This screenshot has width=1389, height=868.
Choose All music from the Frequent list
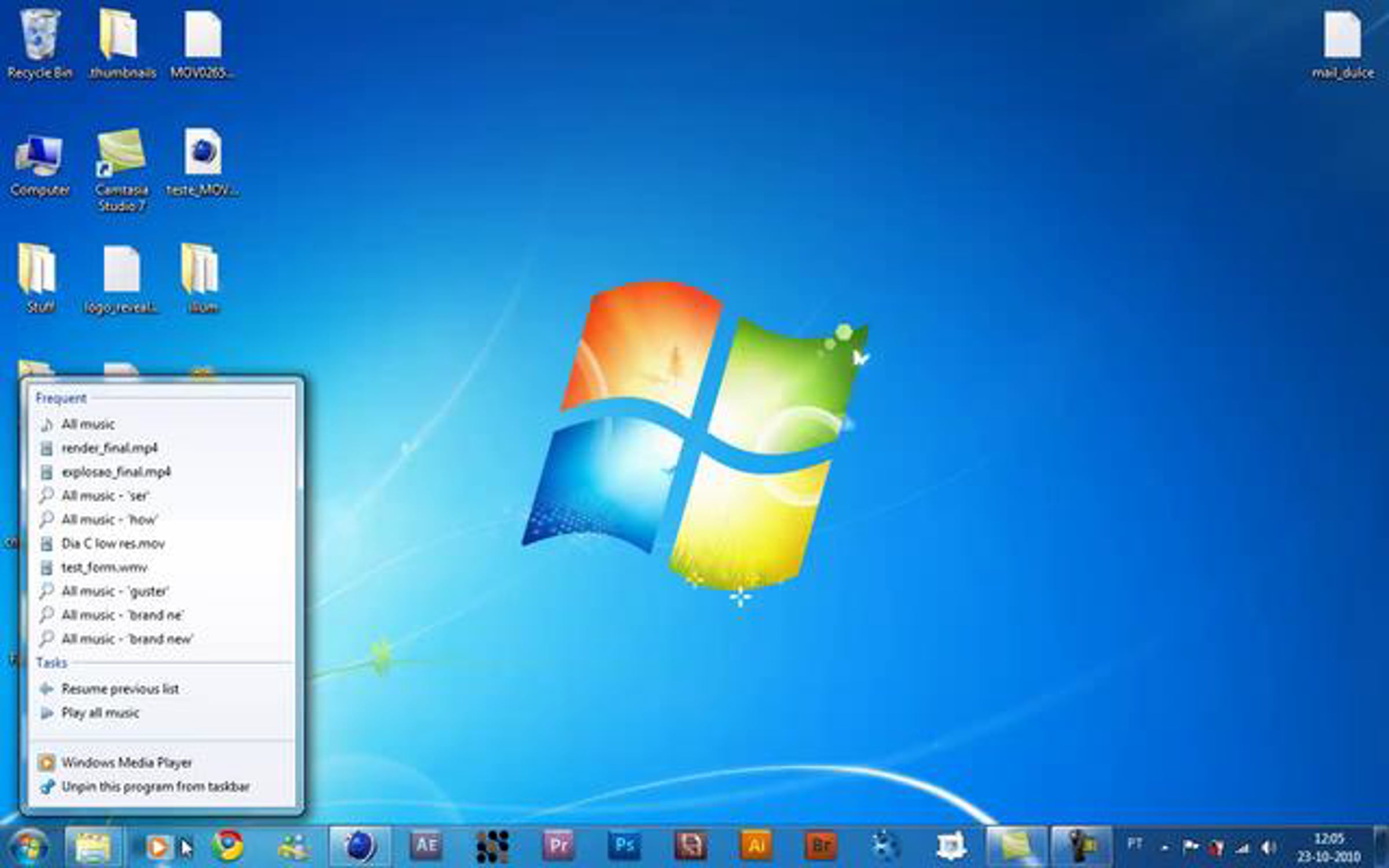pos(162,424)
